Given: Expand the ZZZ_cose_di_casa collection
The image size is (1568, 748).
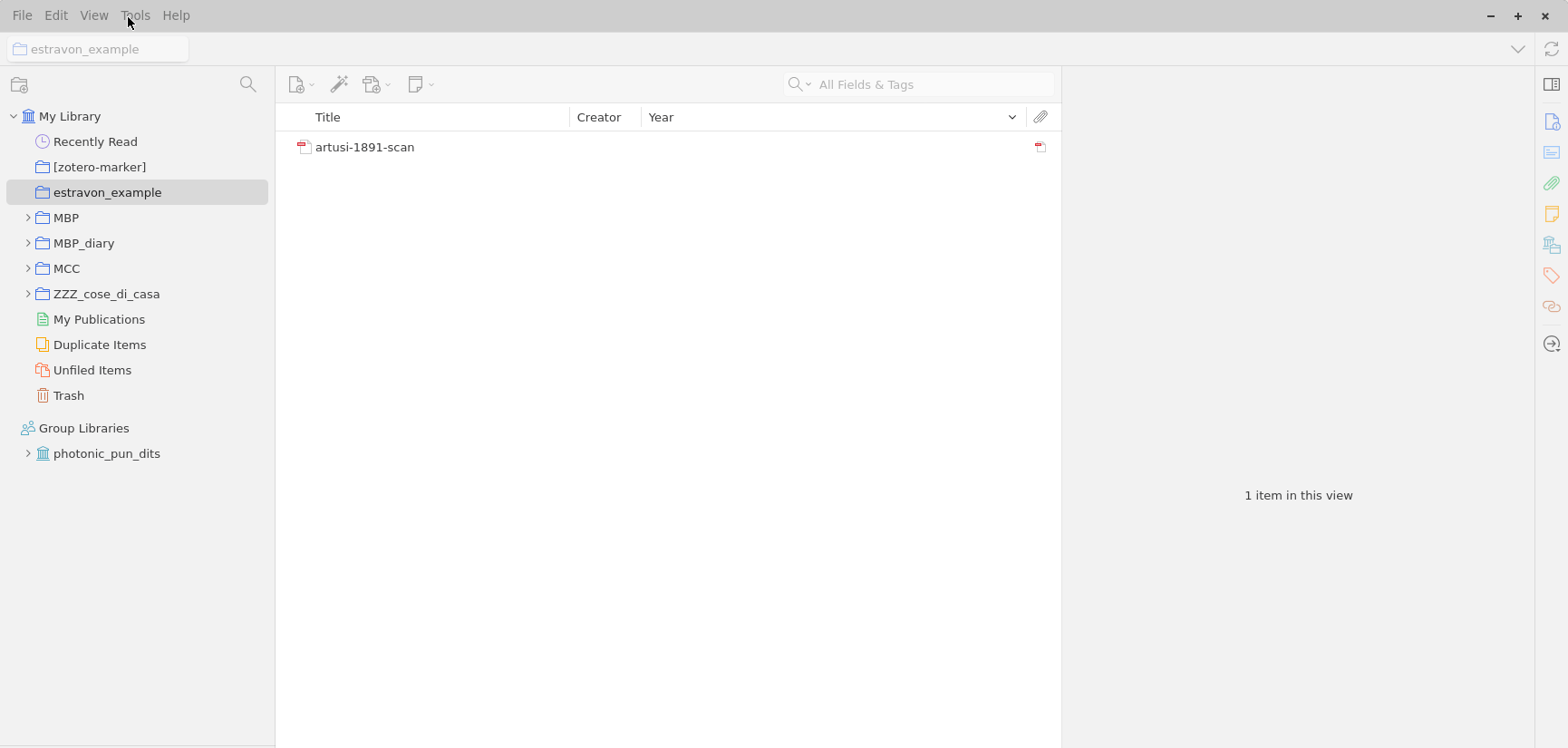Looking at the screenshot, I should [28, 294].
